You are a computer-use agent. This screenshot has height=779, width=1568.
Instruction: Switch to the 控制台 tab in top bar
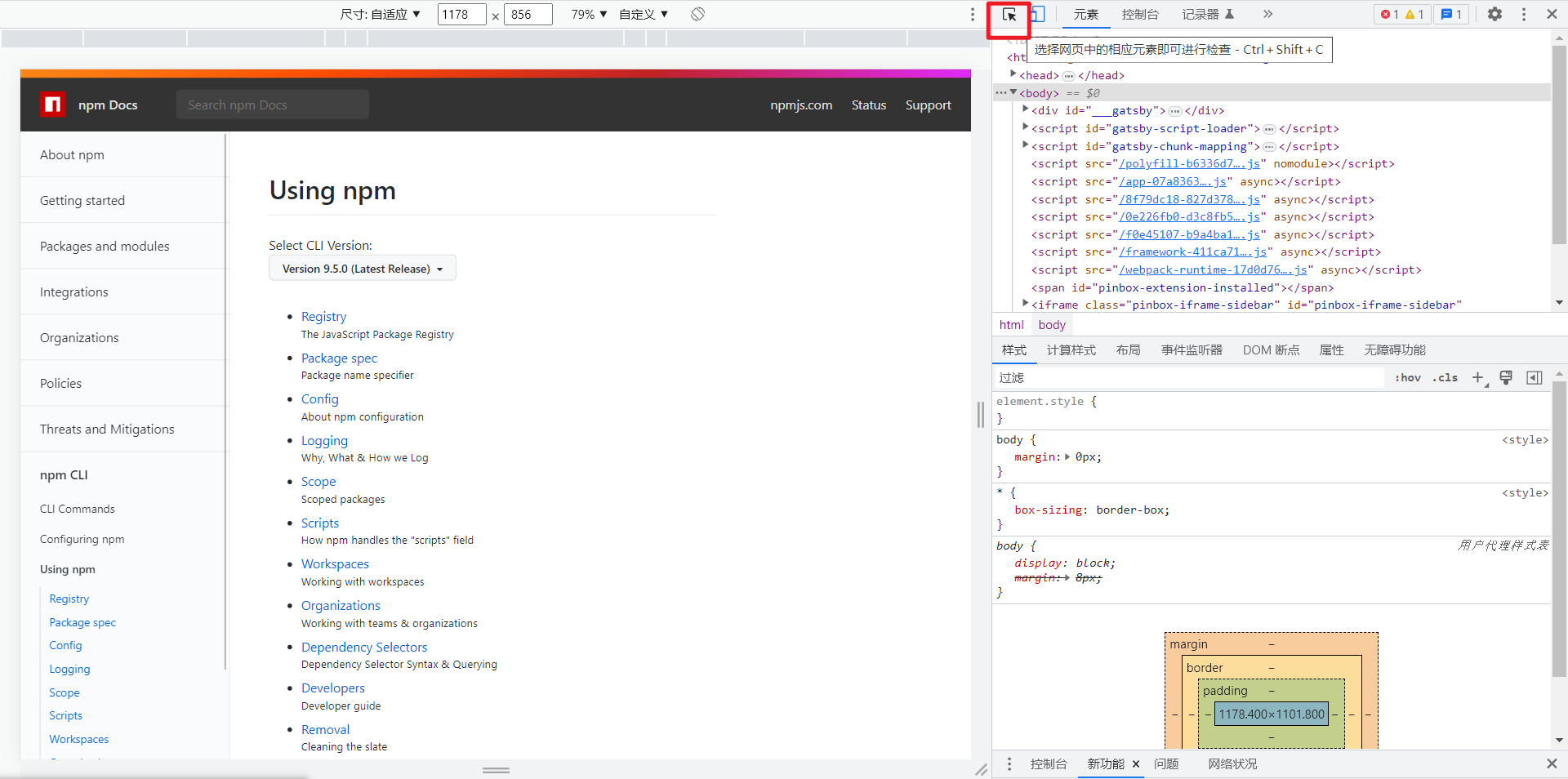1140,14
